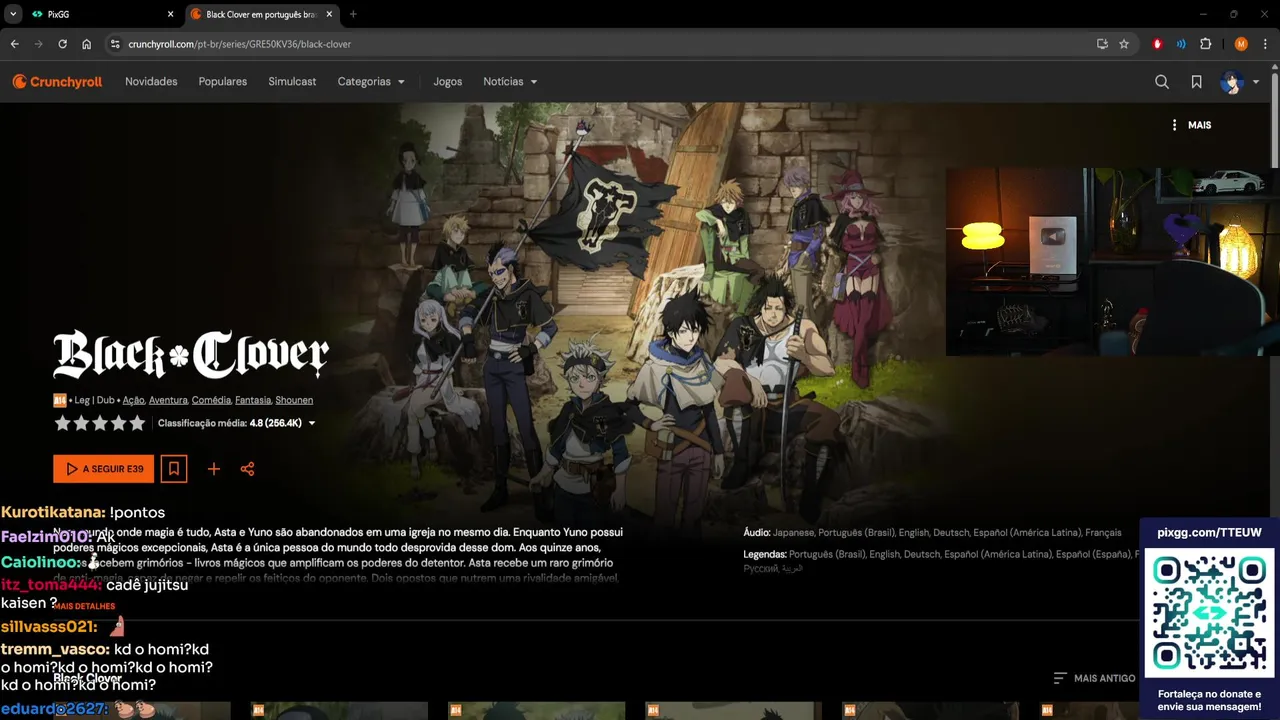
Task: Open the Chrome profile M avatar
Action: point(1241,44)
